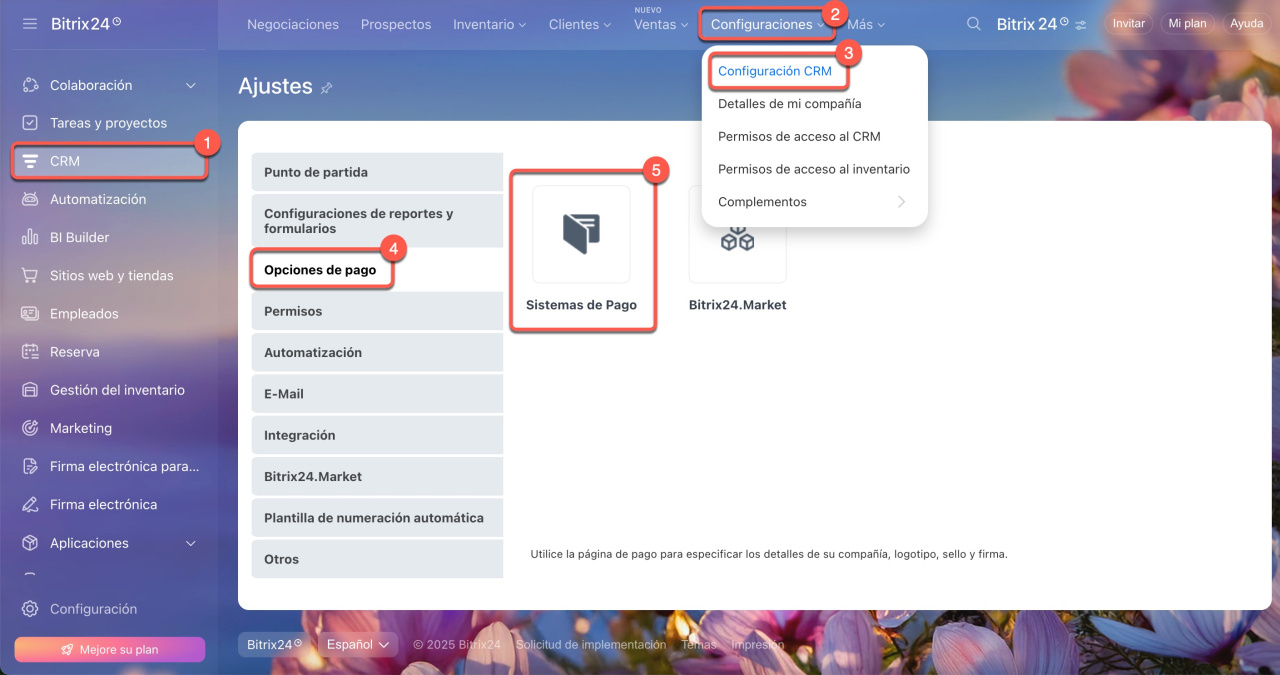This screenshot has height=675, width=1280.
Task: Click the CRM funnel icon
Action: (30, 161)
